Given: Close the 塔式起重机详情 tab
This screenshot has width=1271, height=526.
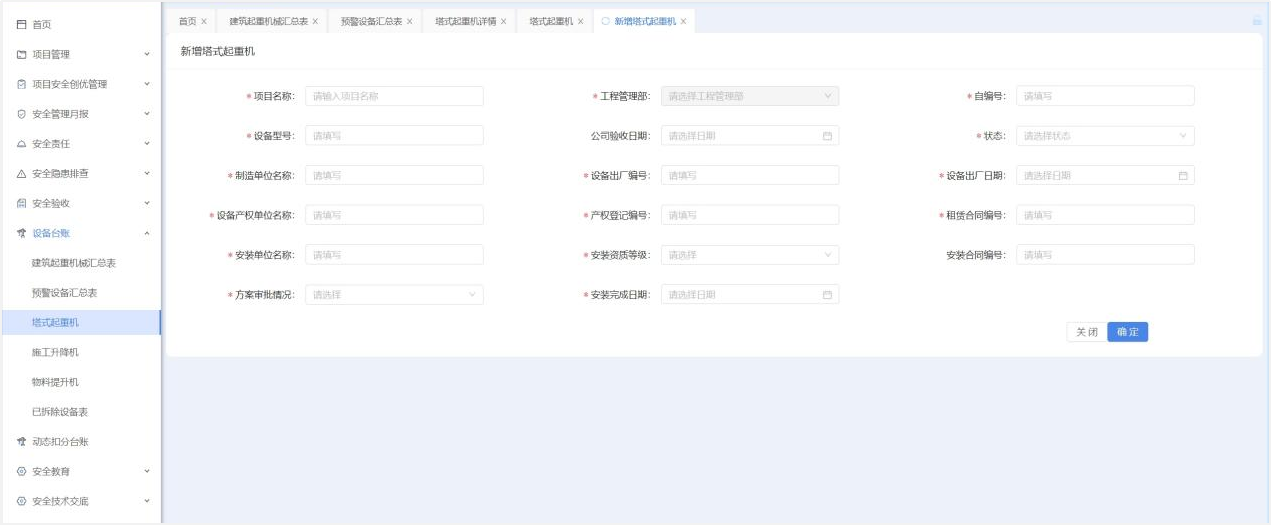Looking at the screenshot, I should point(503,21).
